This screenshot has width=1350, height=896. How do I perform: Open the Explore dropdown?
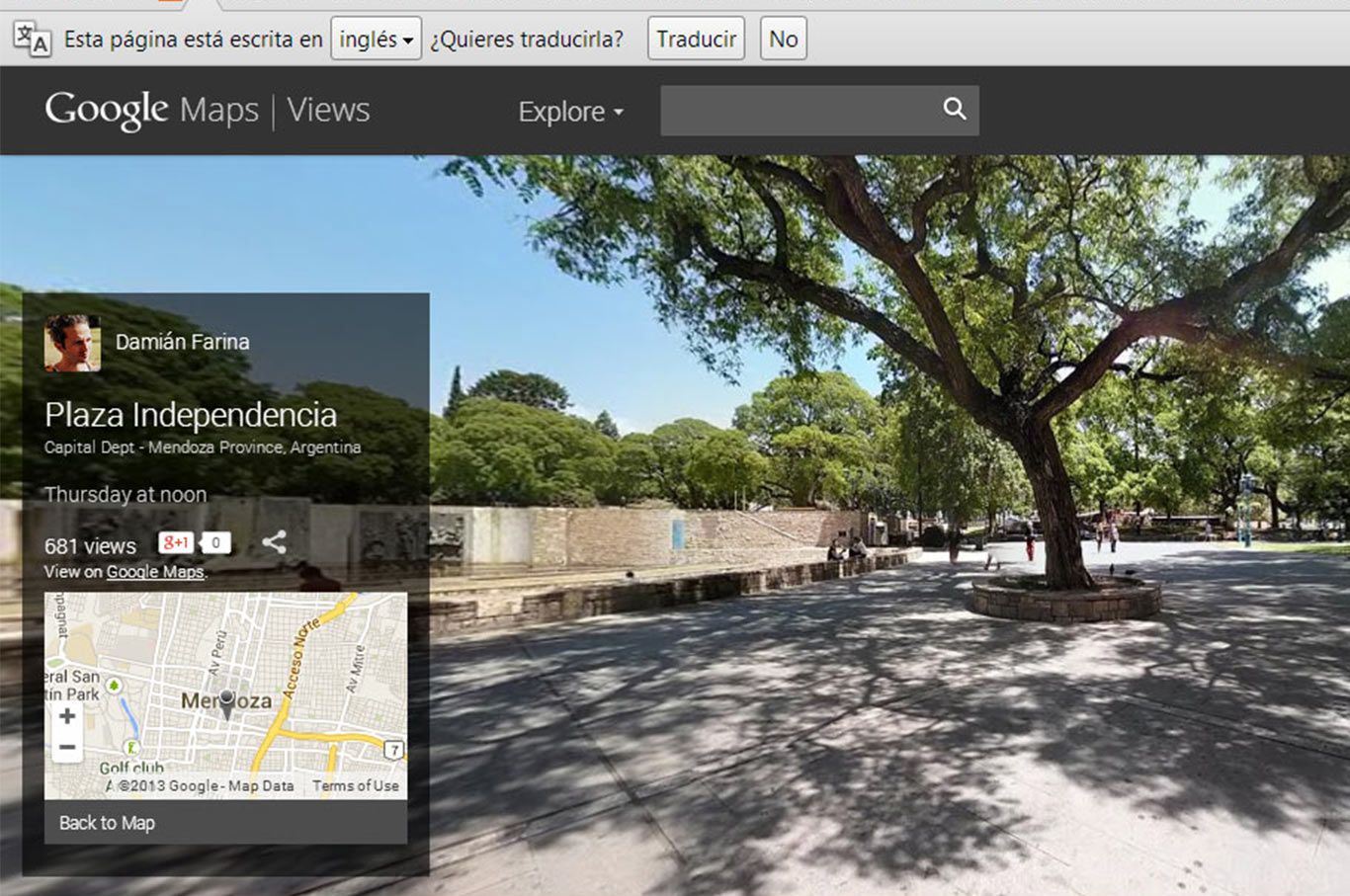tap(569, 112)
